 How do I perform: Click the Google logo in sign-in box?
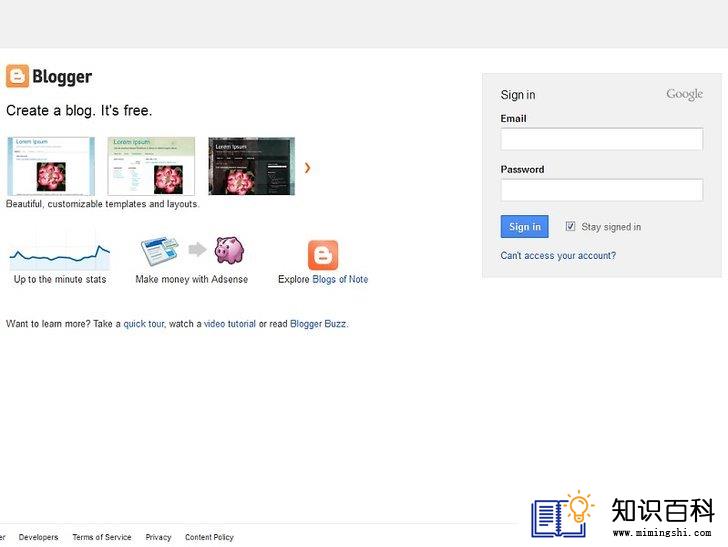(684, 94)
